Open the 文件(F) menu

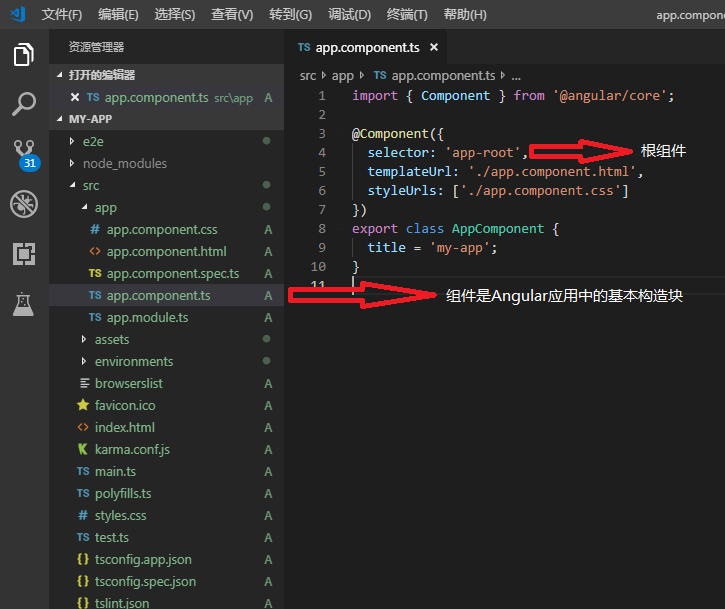(x=61, y=15)
